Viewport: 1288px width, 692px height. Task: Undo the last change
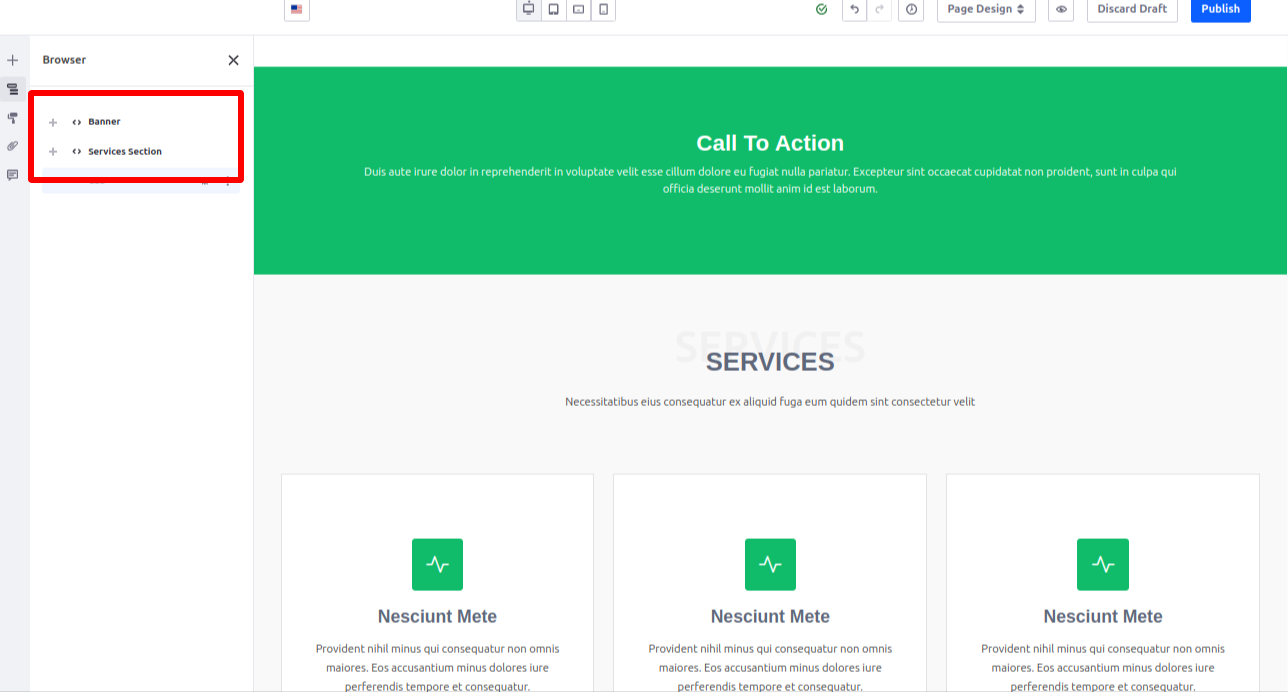point(854,9)
